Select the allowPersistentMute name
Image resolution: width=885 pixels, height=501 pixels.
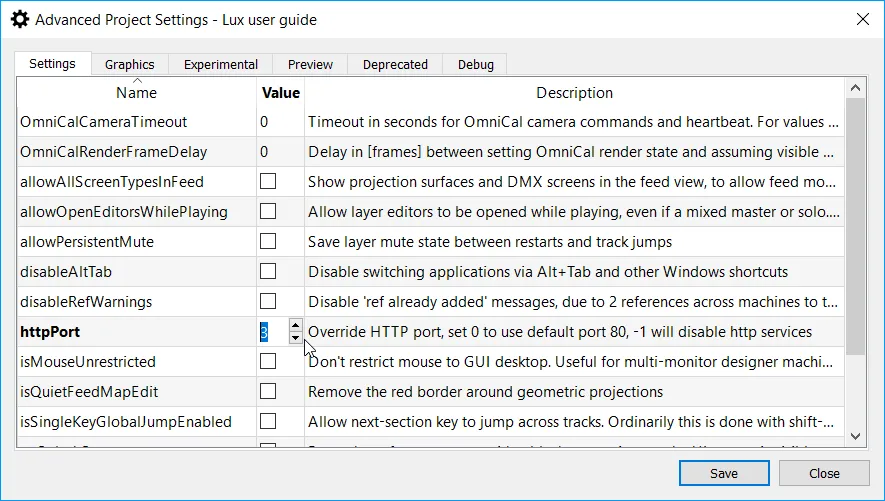pos(87,241)
